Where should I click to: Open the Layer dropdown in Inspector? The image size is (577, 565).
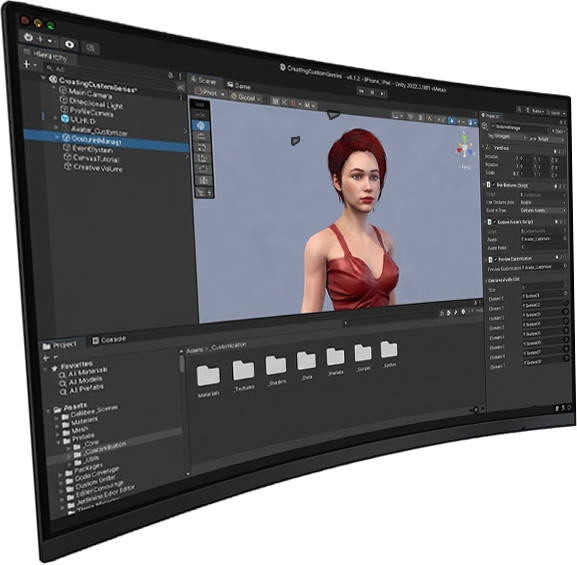(551, 139)
